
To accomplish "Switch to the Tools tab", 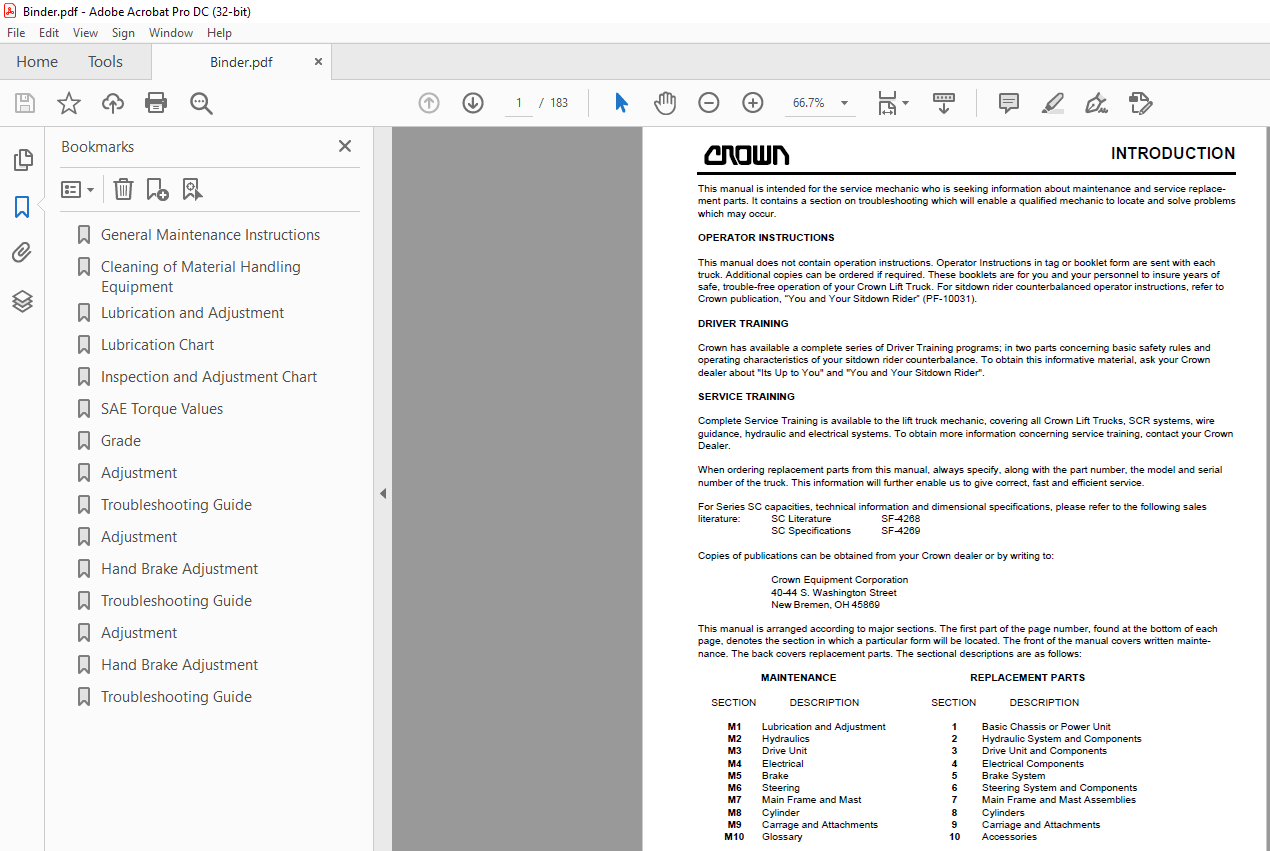I will click(105, 62).
